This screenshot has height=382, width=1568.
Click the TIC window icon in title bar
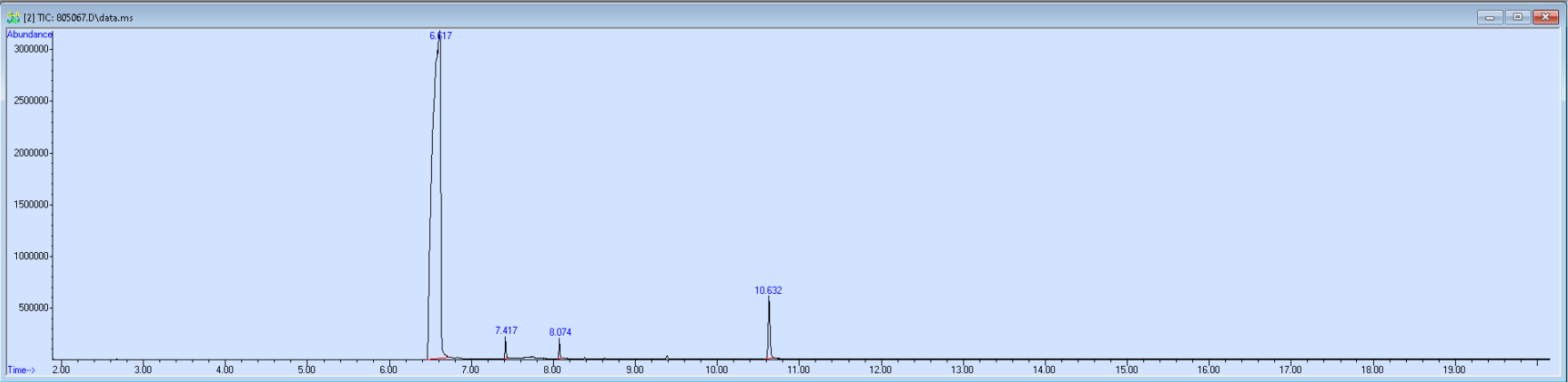coord(13,17)
